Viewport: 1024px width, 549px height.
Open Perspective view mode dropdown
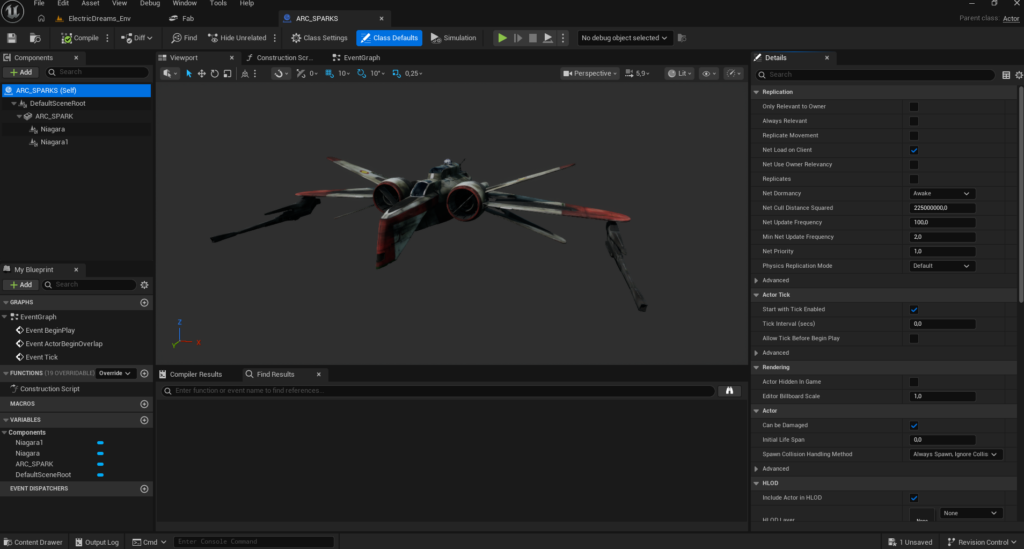(590, 74)
